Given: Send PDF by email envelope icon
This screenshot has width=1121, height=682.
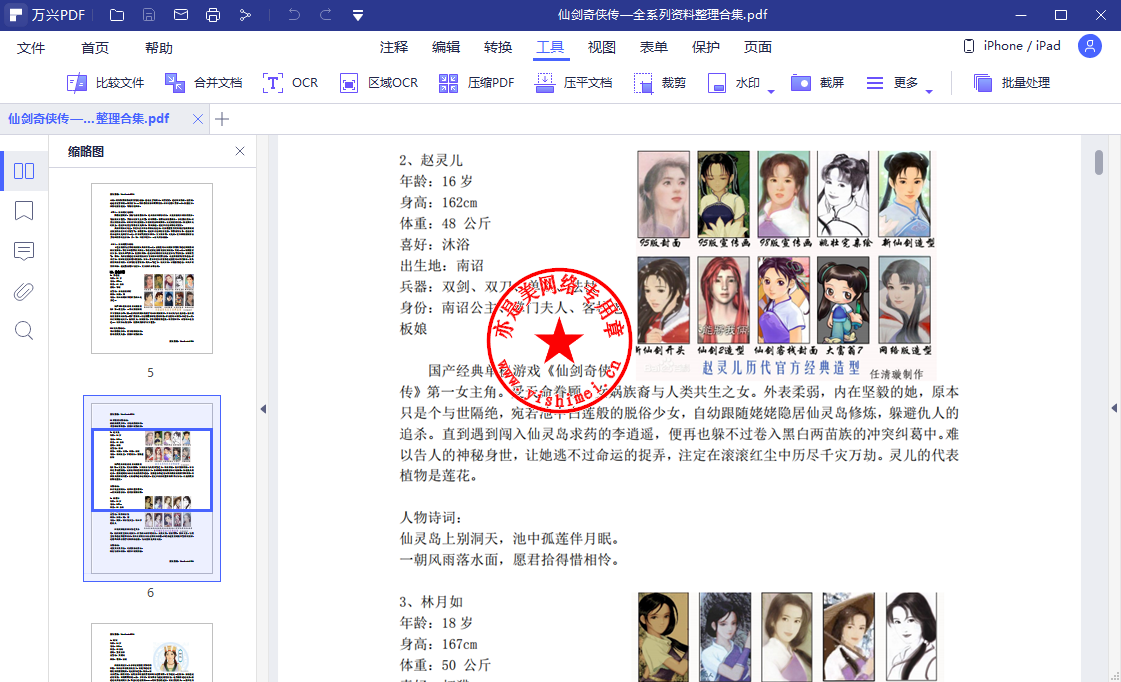Looking at the screenshot, I should point(181,15).
